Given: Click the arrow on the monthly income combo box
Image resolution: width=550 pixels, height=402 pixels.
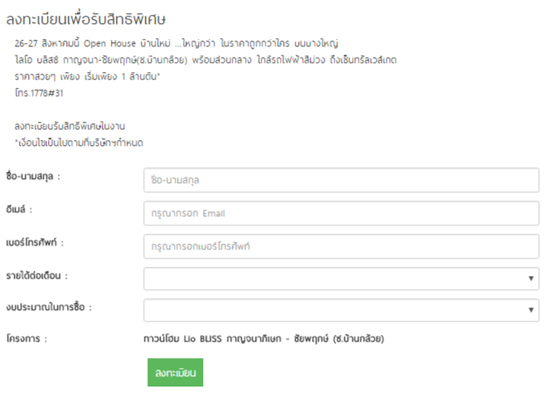Looking at the screenshot, I should pos(531,279).
